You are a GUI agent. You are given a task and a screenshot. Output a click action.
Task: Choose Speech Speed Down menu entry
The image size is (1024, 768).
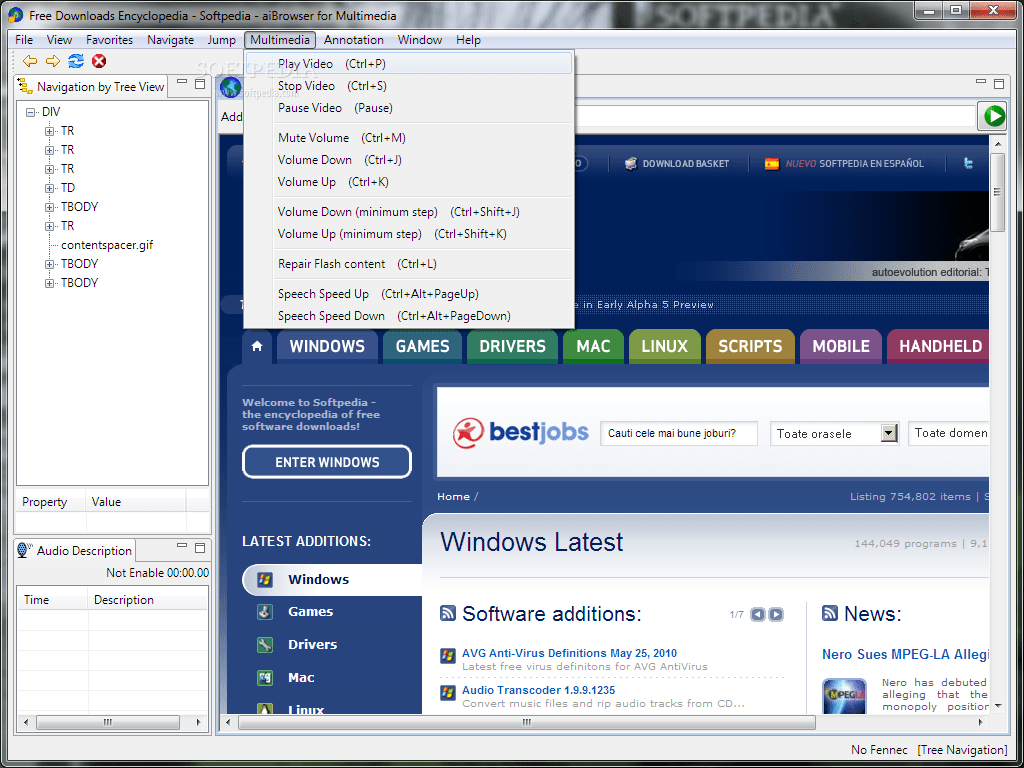409,316
